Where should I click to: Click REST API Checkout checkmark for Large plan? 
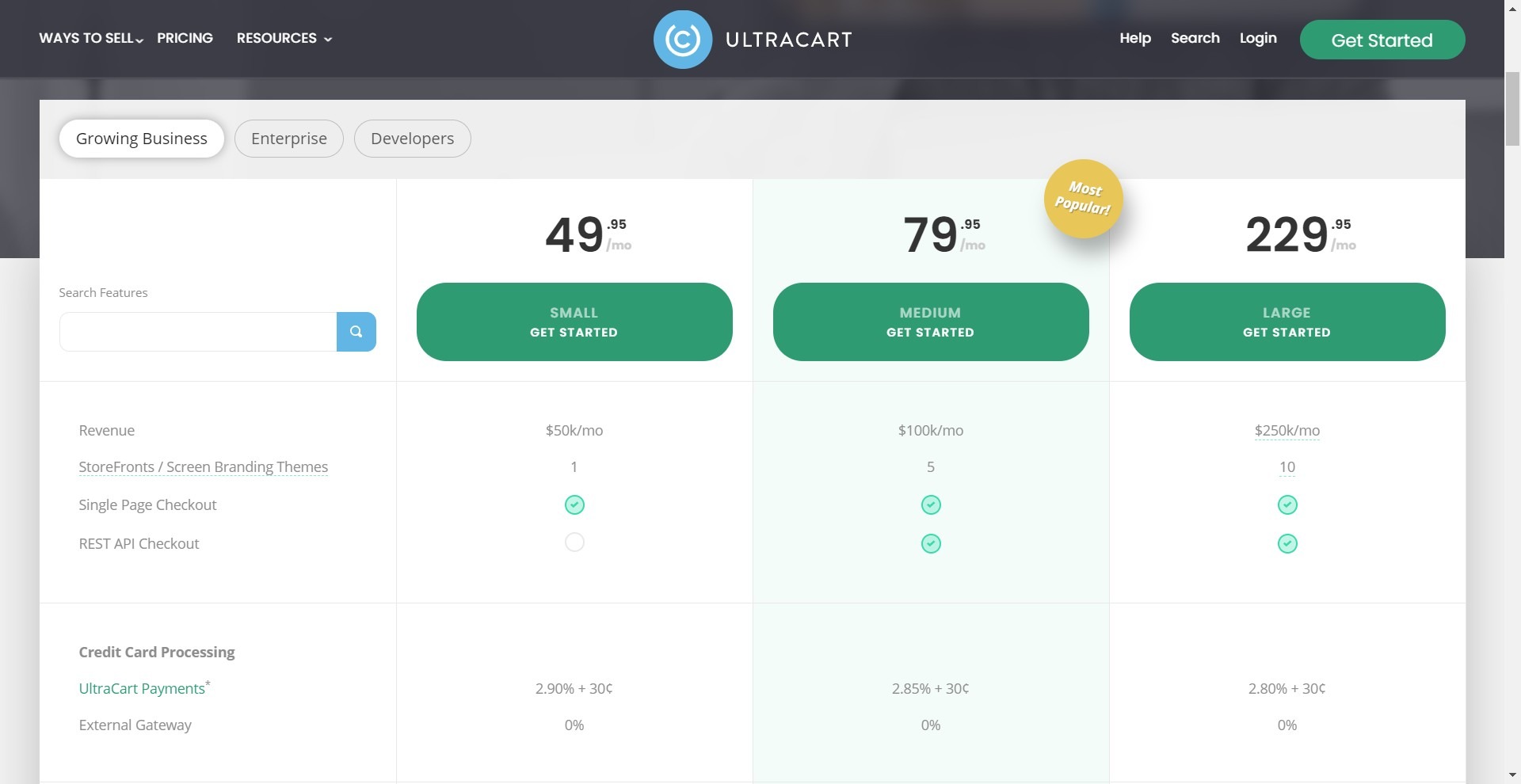(1287, 543)
